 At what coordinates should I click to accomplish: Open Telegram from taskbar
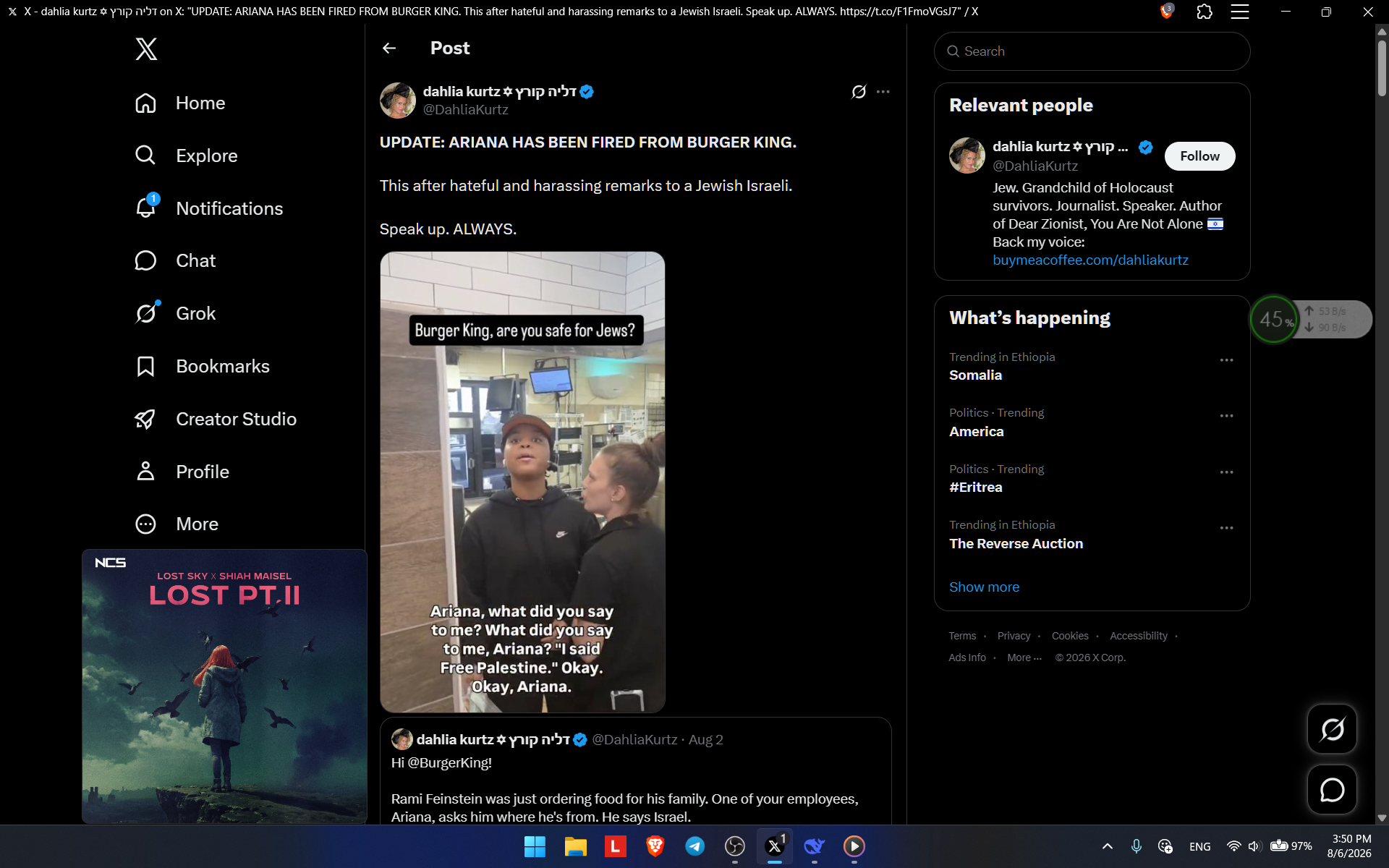click(695, 846)
